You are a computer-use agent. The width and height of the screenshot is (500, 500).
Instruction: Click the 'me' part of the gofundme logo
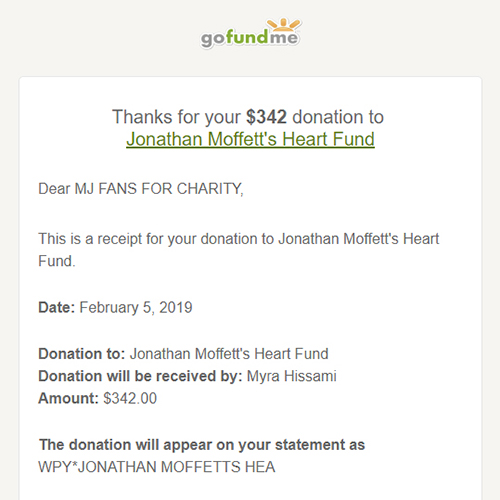tap(284, 37)
